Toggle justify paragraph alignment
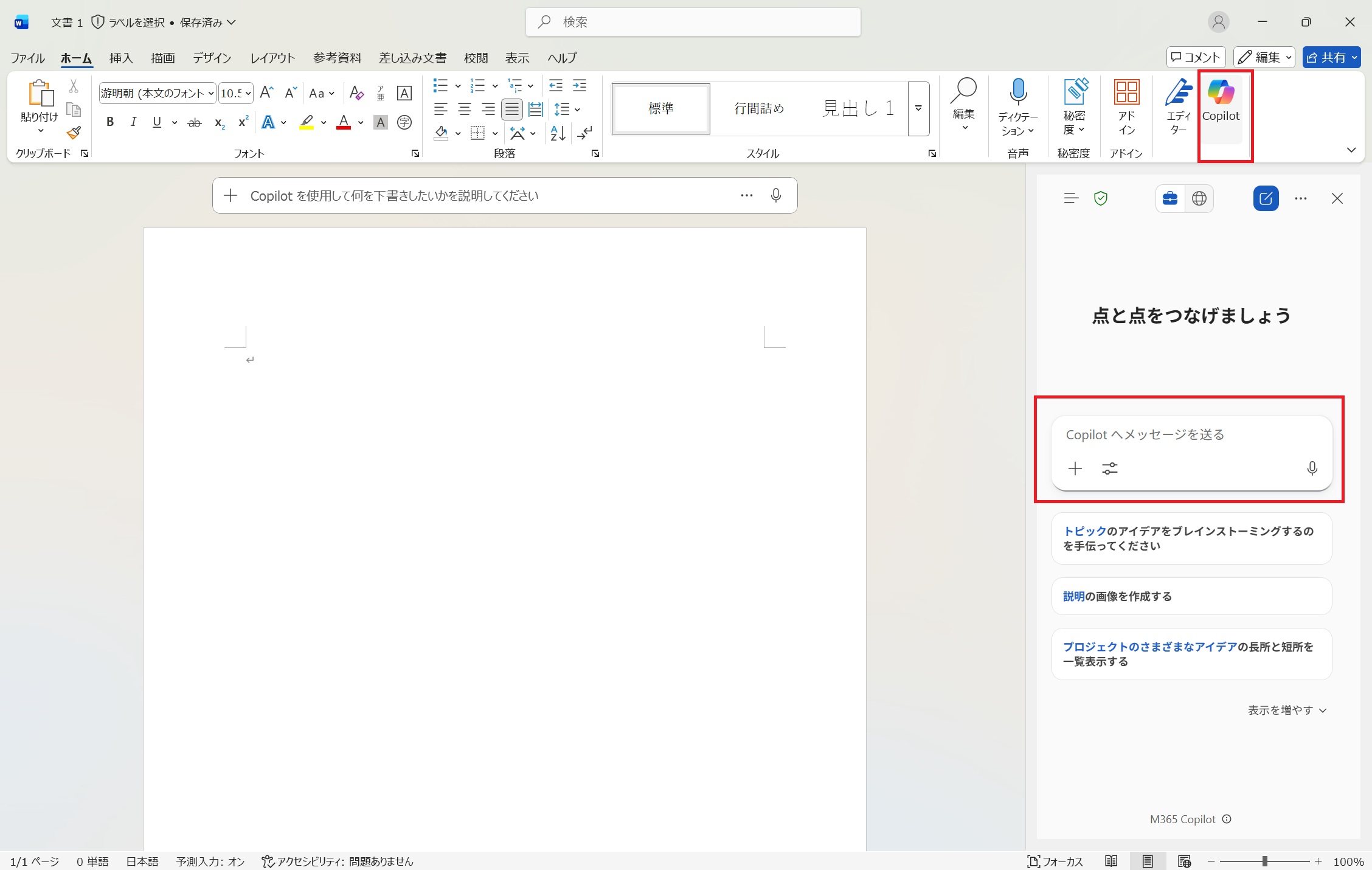This screenshot has width=1372, height=870. pos(511,110)
